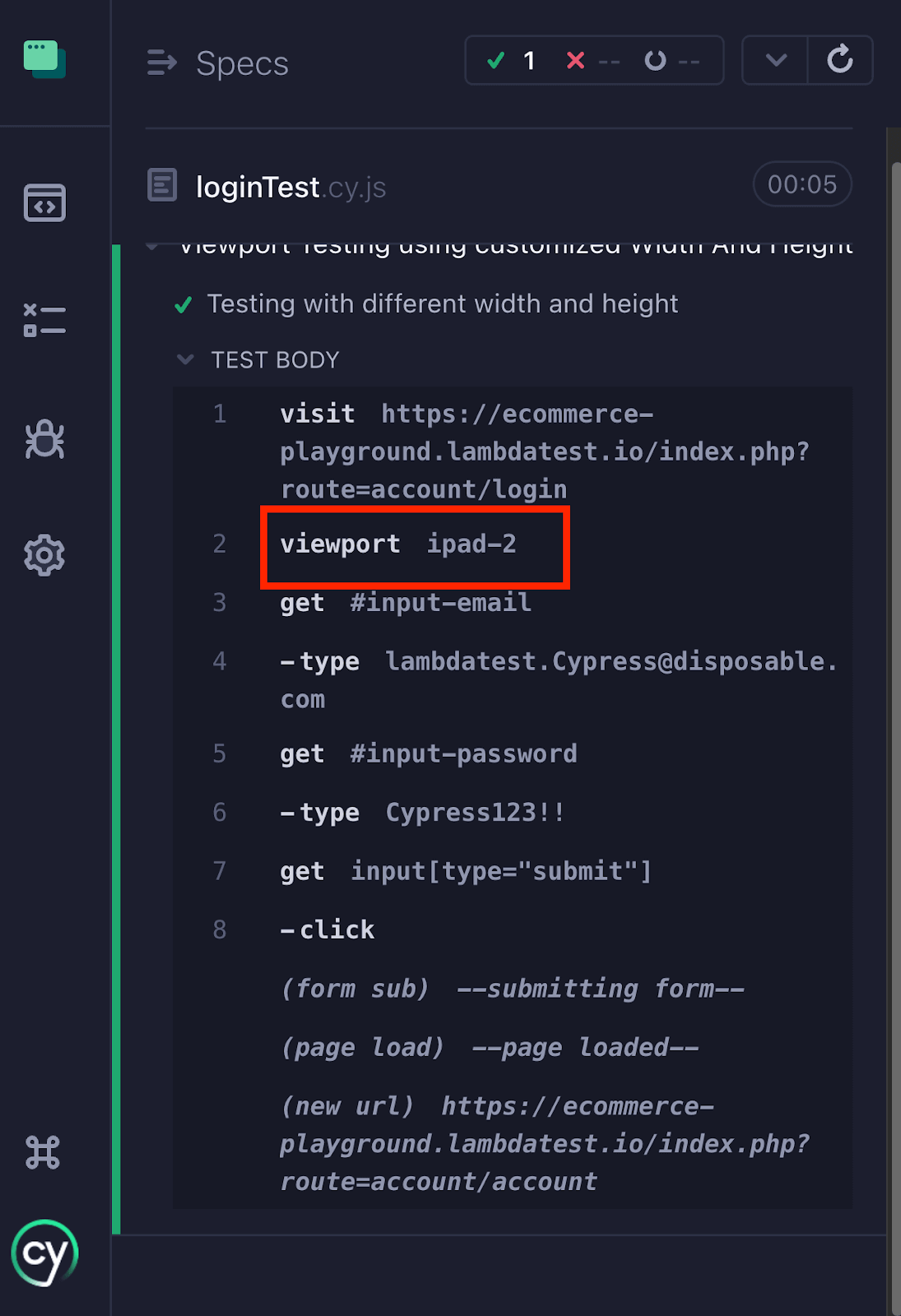Viewport: 901px width, 1316px height.
Task: Collapse the TEST BODY section
Action: (x=186, y=359)
